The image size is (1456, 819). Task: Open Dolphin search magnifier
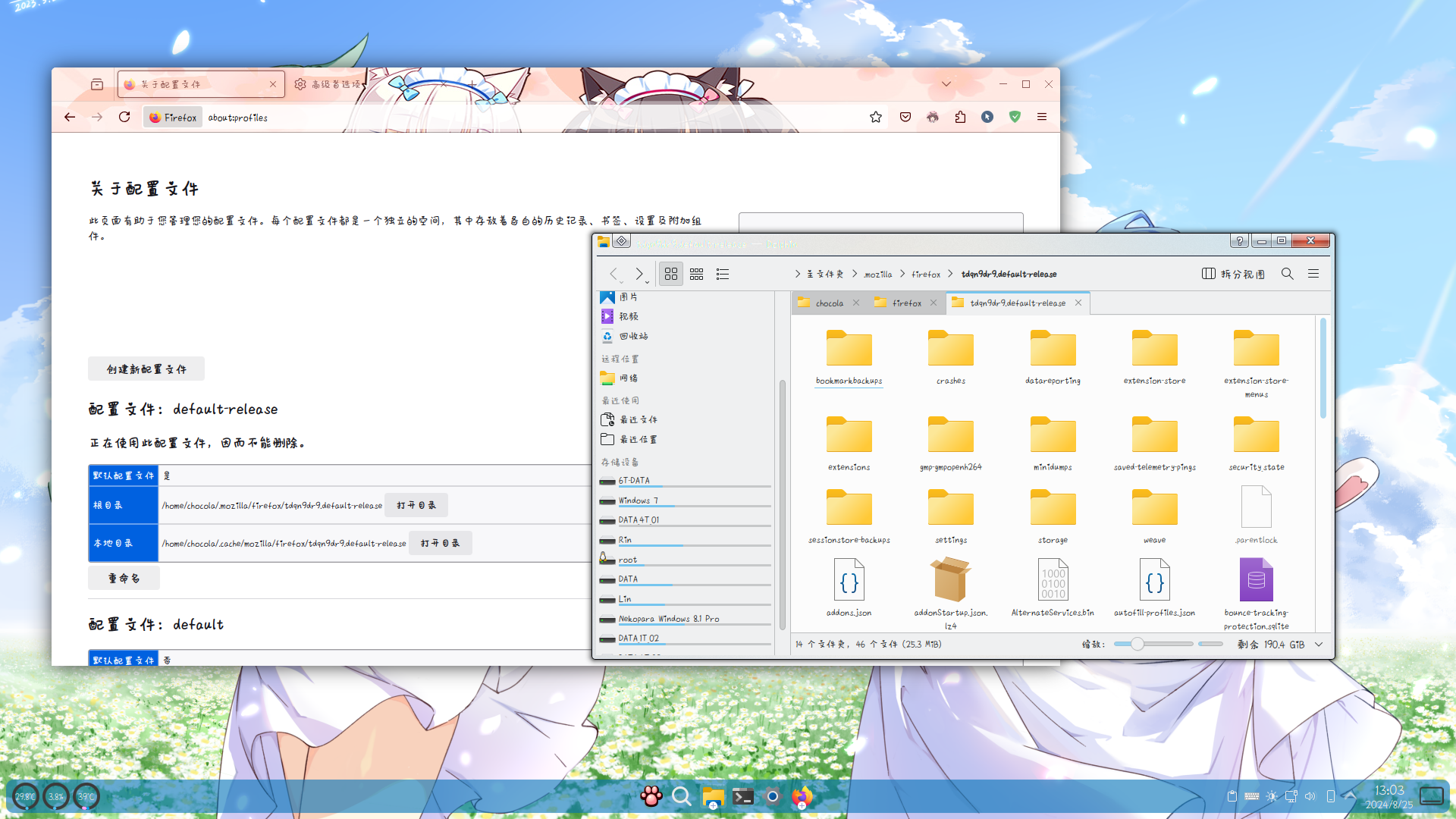[1288, 274]
